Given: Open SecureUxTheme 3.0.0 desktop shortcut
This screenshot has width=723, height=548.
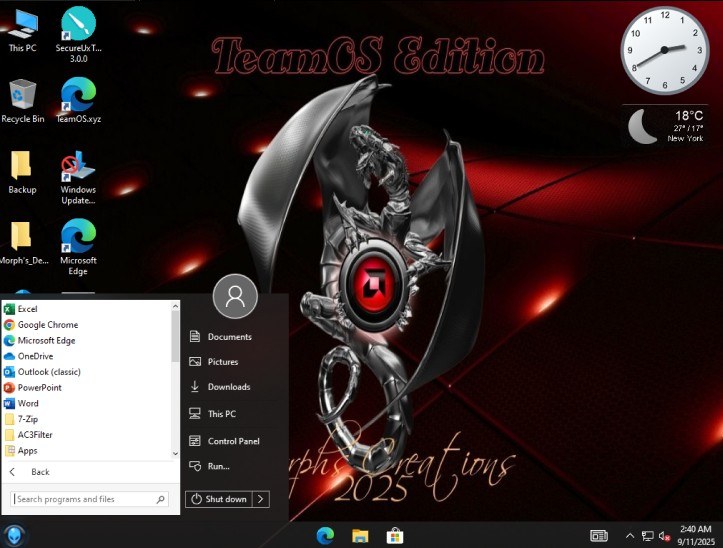Looking at the screenshot, I should 78,34.
